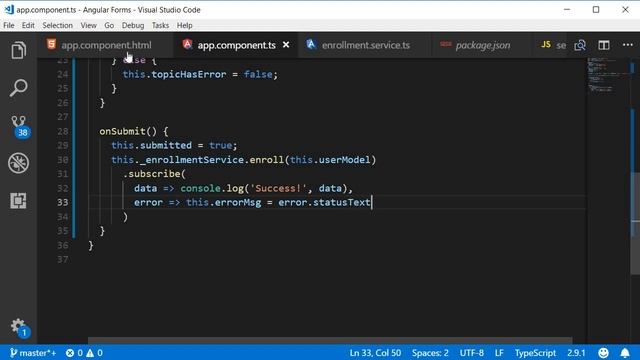The width and height of the screenshot is (640, 360).
Task: Open the View menu
Action: pyautogui.click(x=89, y=25)
